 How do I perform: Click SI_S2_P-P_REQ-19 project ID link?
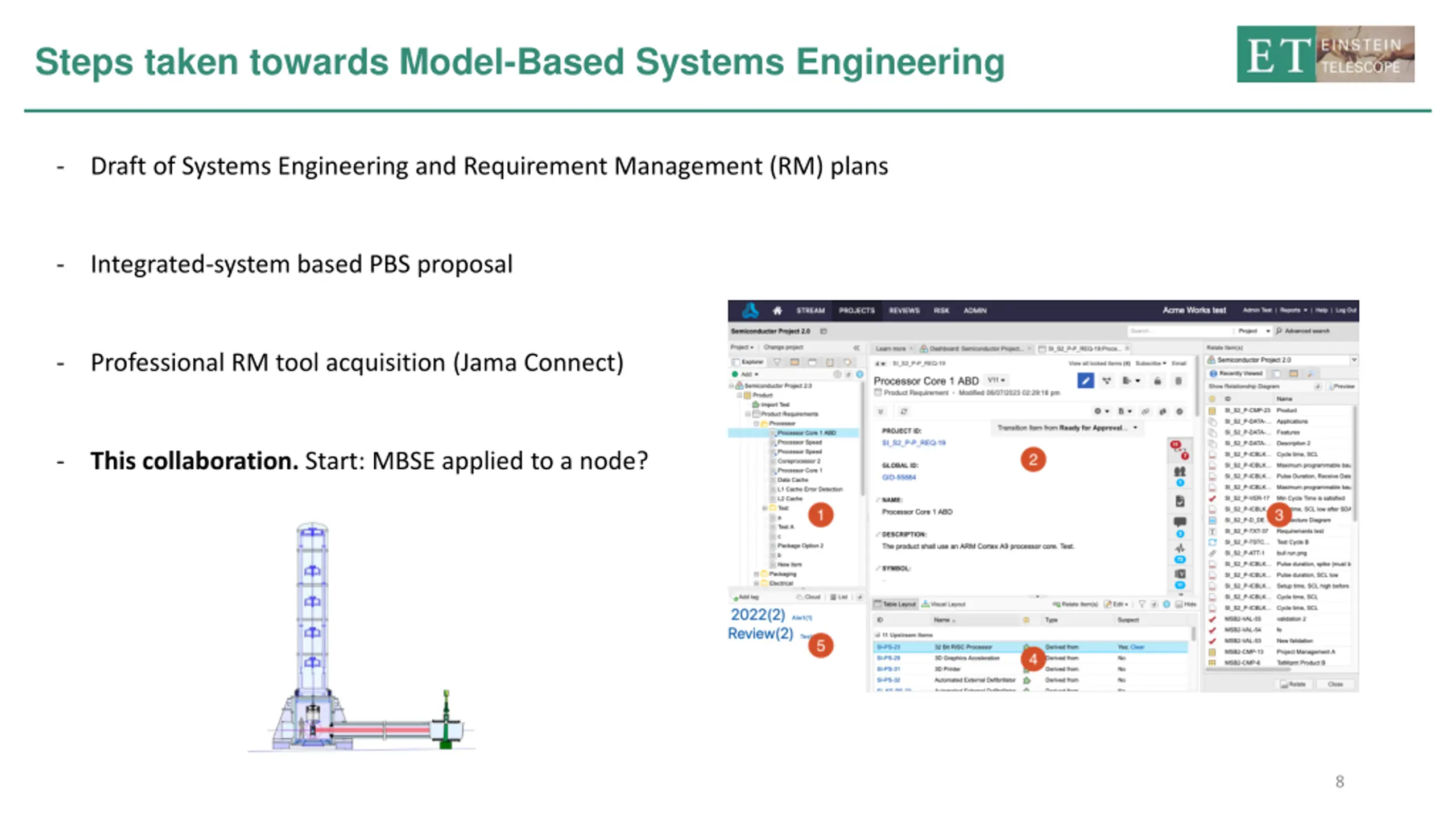pyautogui.click(x=913, y=442)
